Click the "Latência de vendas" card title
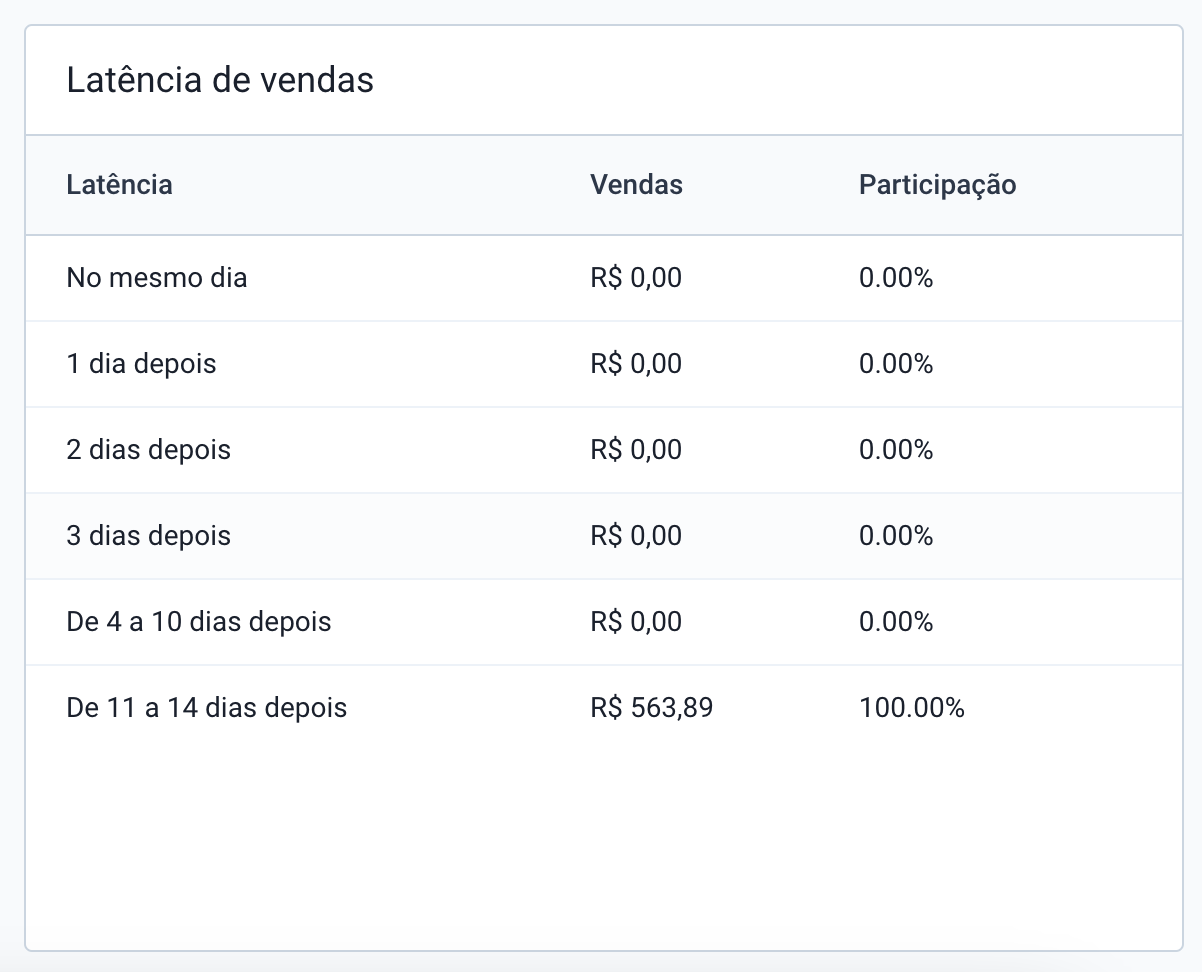 (220, 80)
